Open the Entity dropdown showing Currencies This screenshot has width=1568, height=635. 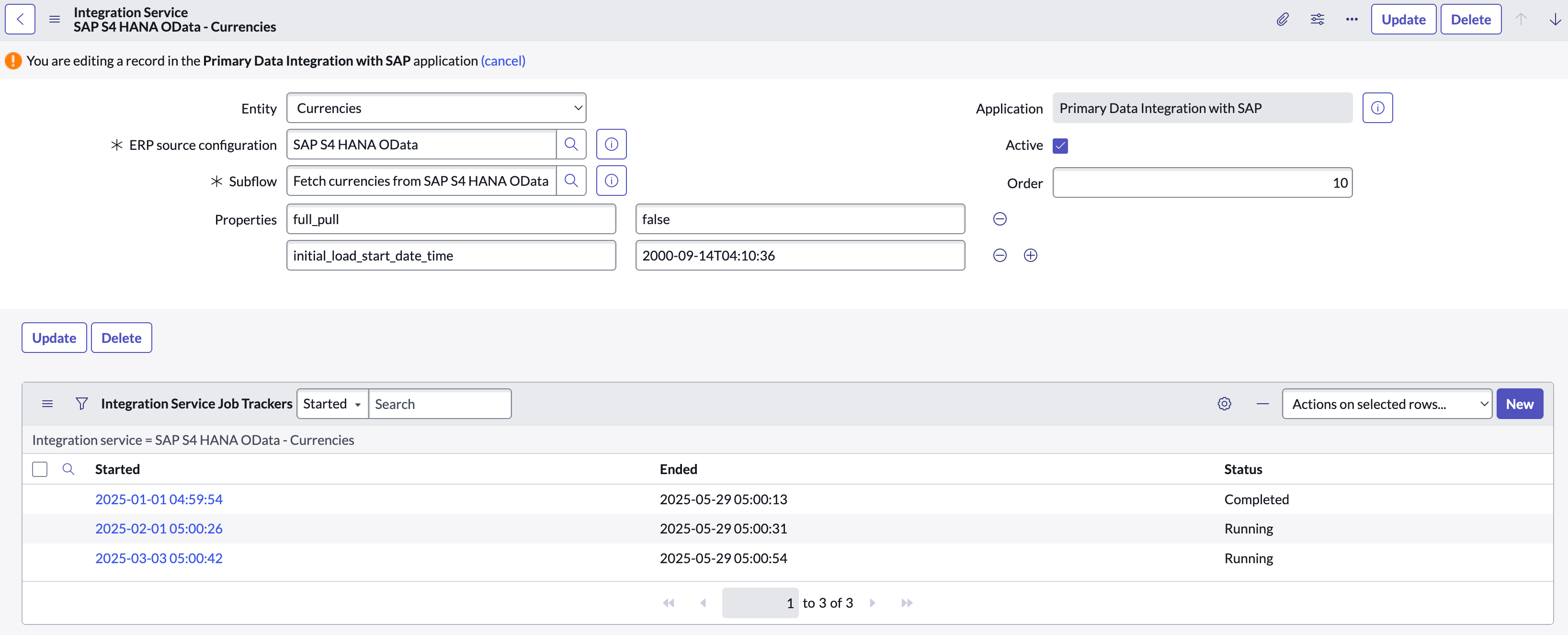[x=436, y=108]
